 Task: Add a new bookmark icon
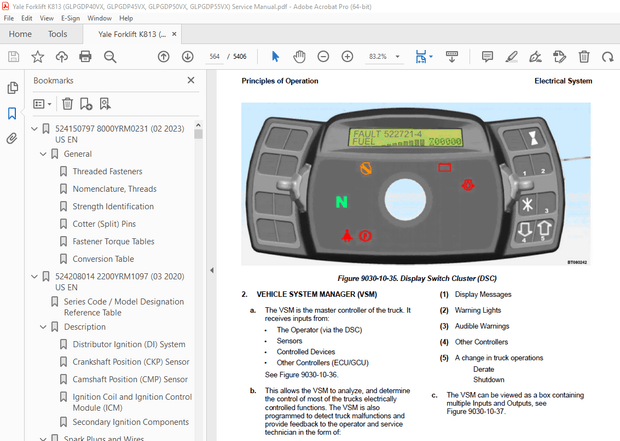pos(86,104)
